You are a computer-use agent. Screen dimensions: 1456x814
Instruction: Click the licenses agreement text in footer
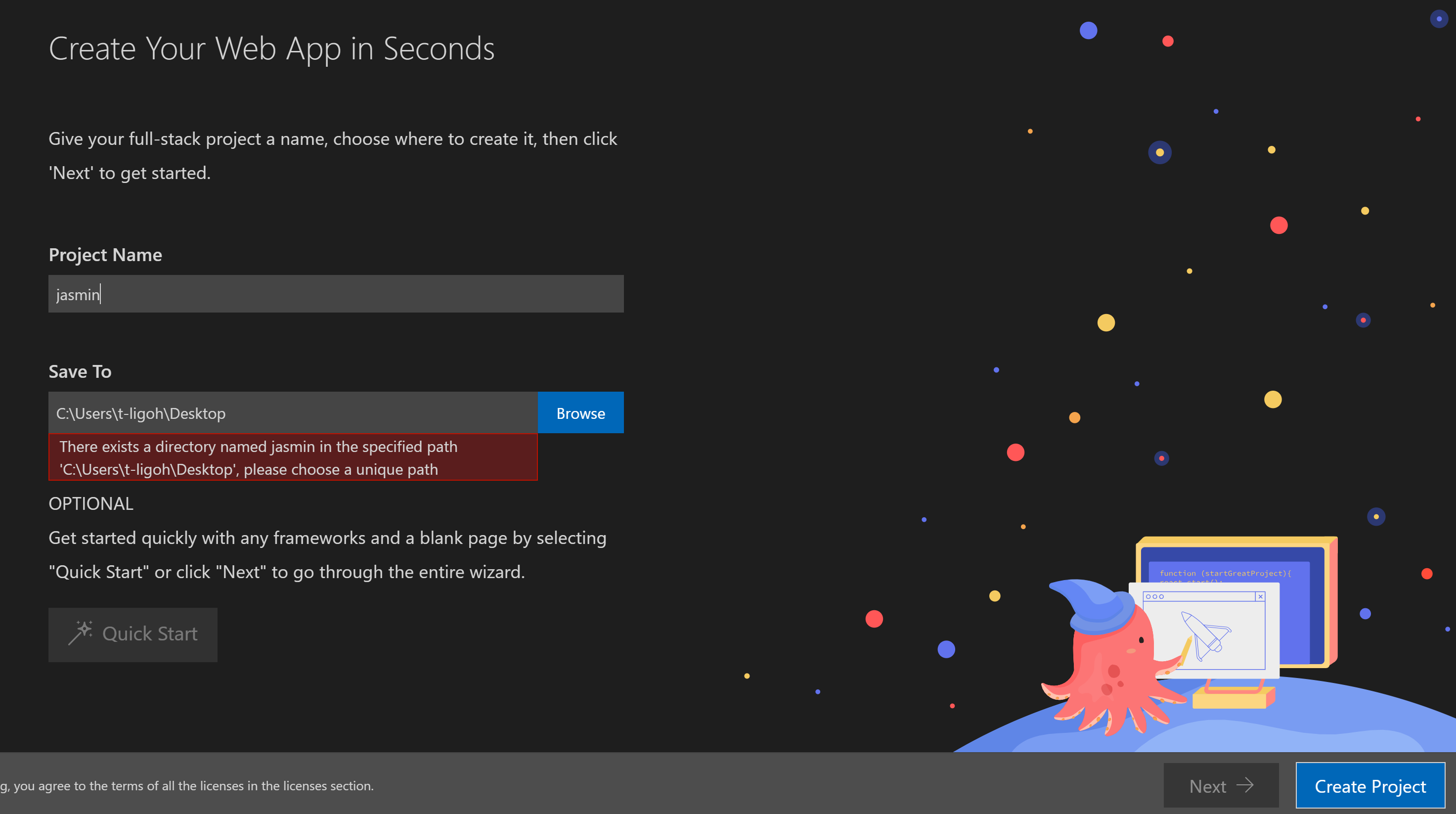[x=187, y=786]
